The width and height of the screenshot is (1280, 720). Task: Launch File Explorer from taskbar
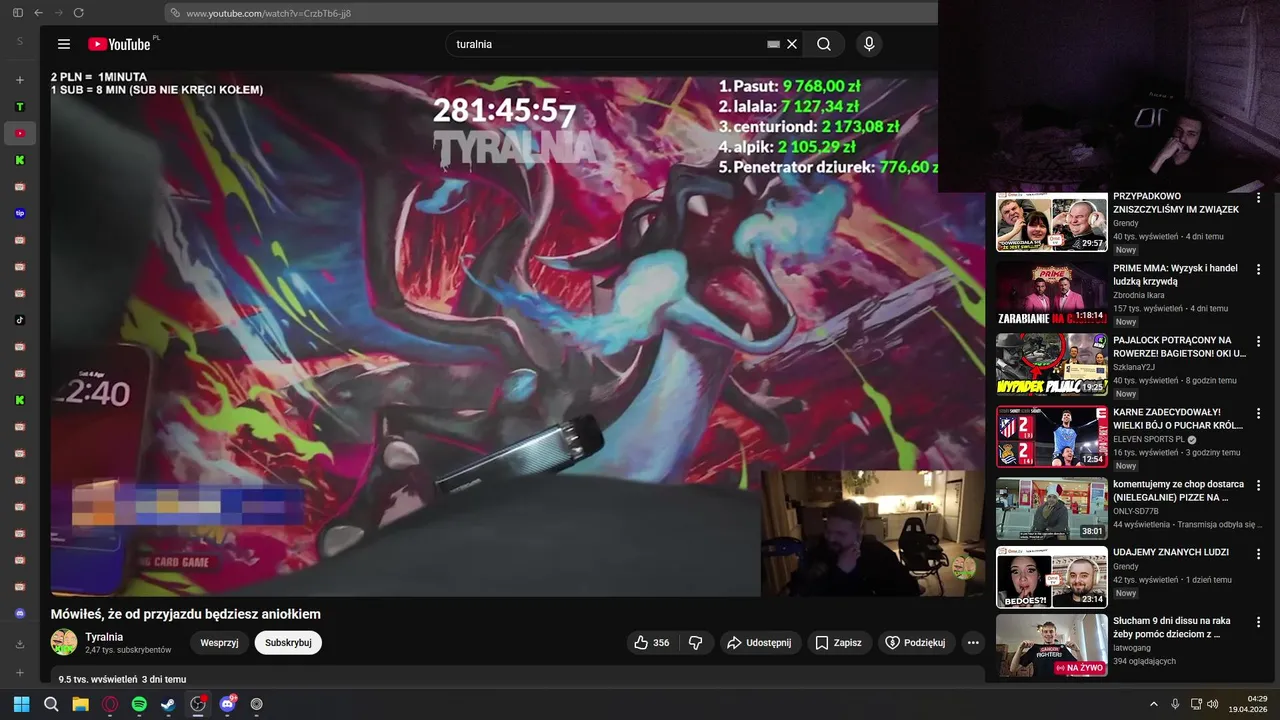tap(80, 704)
